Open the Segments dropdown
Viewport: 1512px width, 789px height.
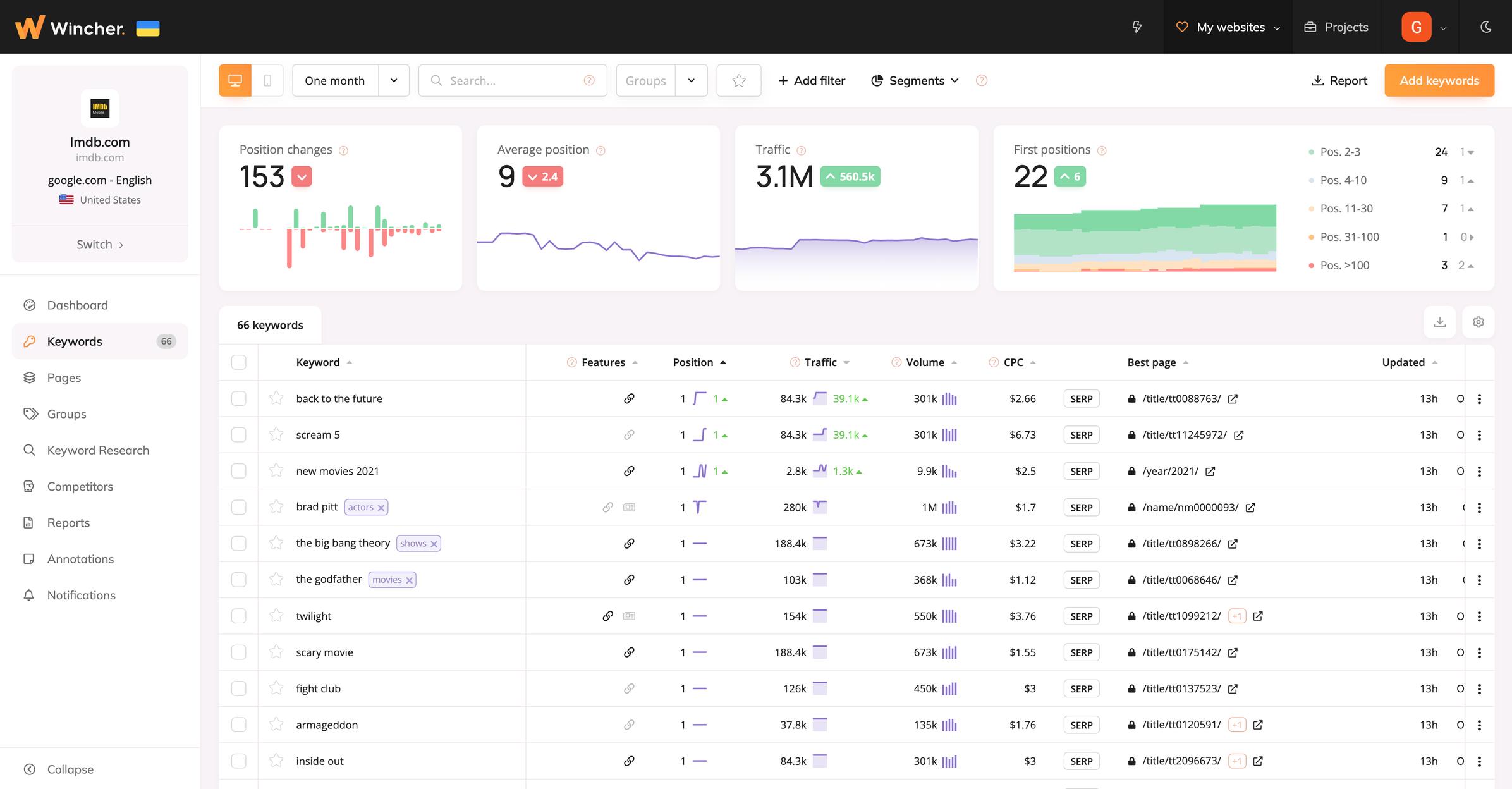915,80
